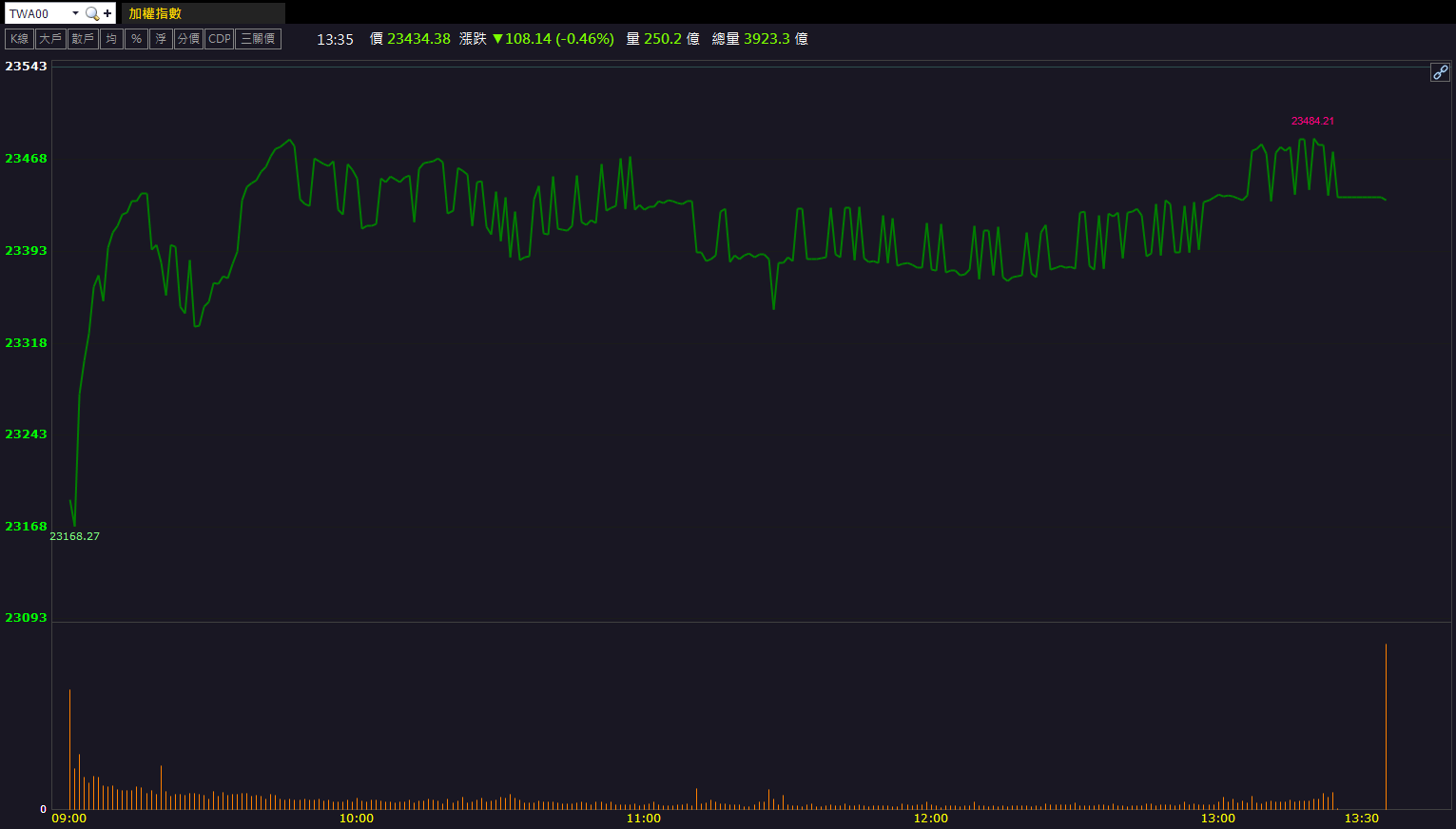Image resolution: width=1456 pixels, height=829 pixels.
Task: Click the 13:00 time axis label
Action: (x=1218, y=818)
